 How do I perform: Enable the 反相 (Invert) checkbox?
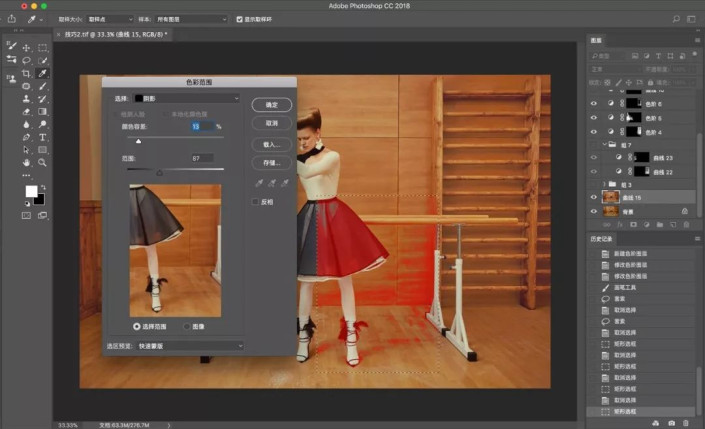(256, 201)
